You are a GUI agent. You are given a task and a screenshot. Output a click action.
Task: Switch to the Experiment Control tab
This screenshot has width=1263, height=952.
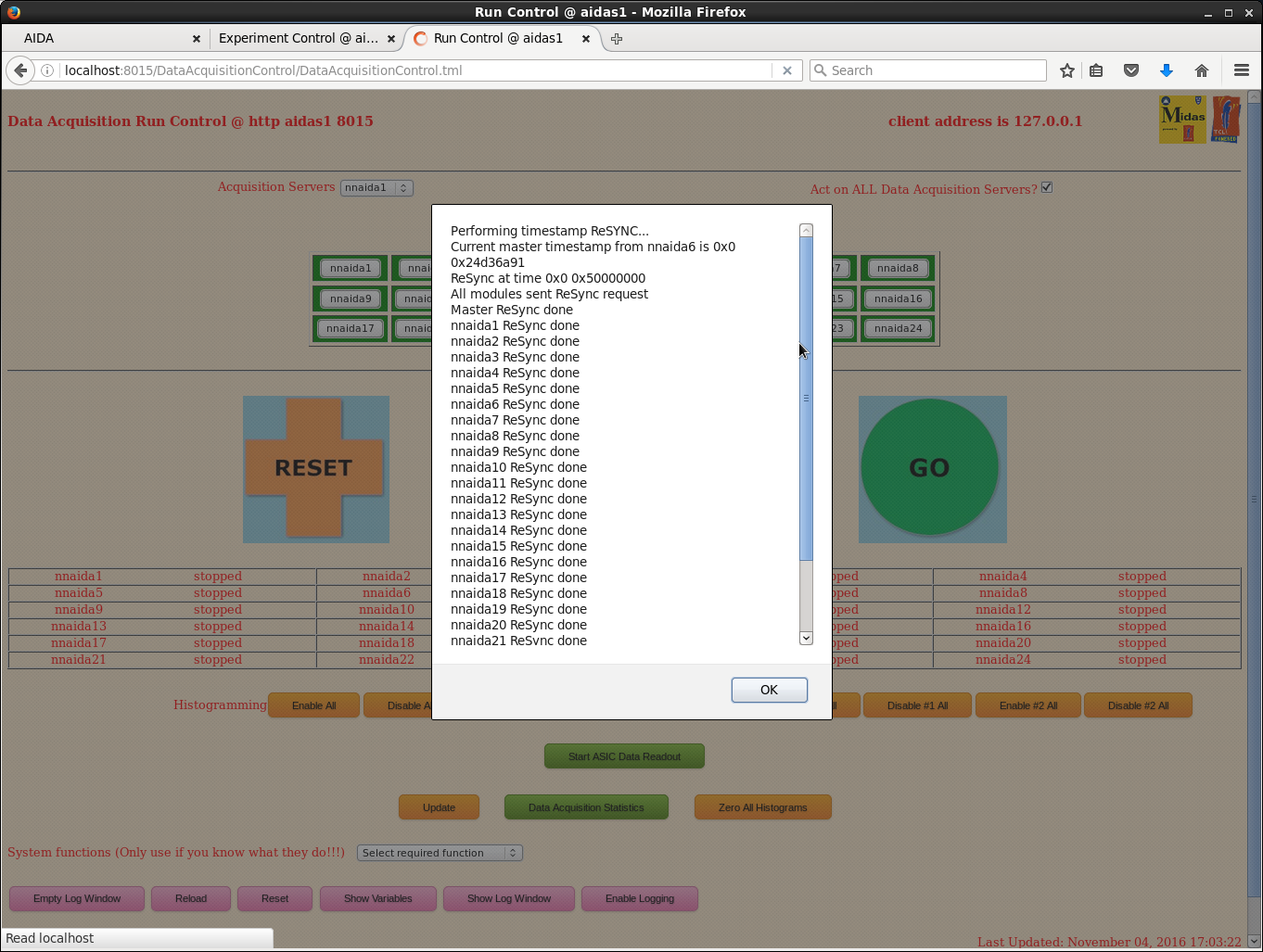(x=299, y=38)
